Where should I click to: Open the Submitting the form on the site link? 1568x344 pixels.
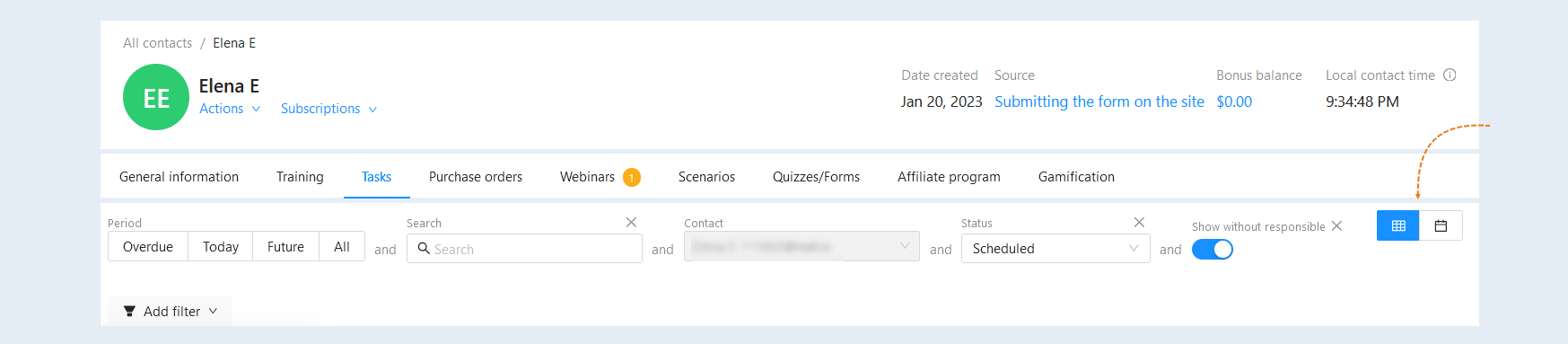click(x=1099, y=101)
